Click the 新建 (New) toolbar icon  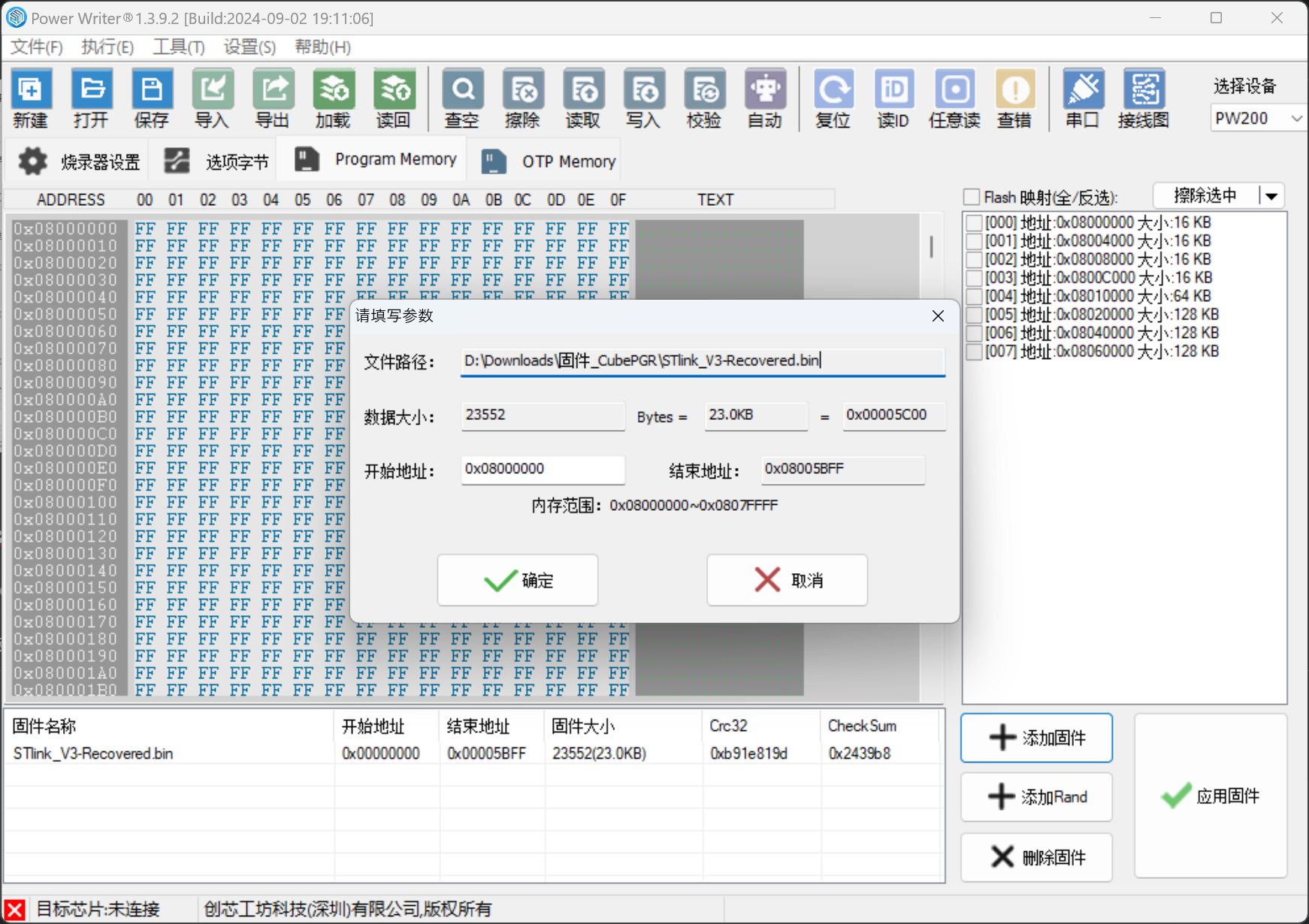pyautogui.click(x=30, y=98)
